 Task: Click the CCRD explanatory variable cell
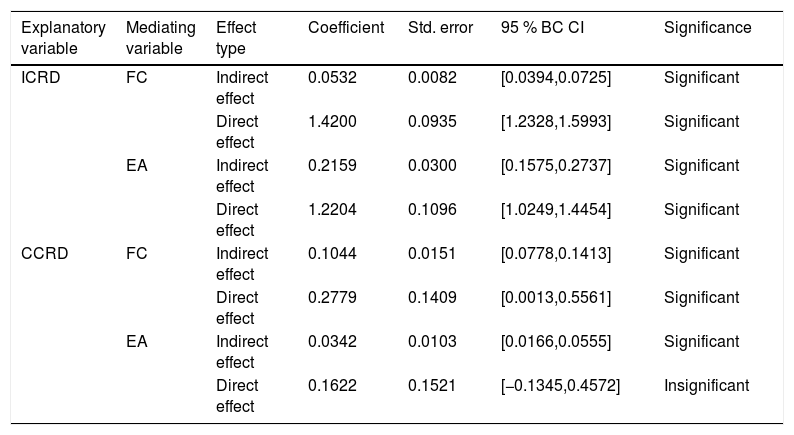[x=45, y=253]
